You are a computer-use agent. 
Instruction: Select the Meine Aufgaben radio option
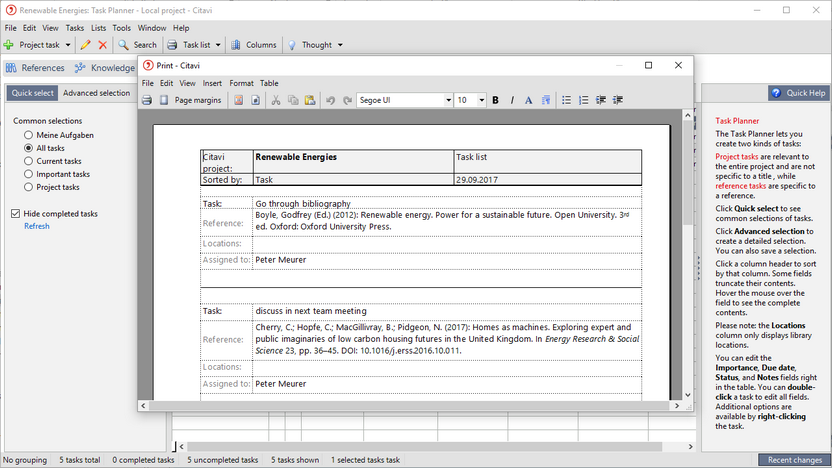[29, 135]
